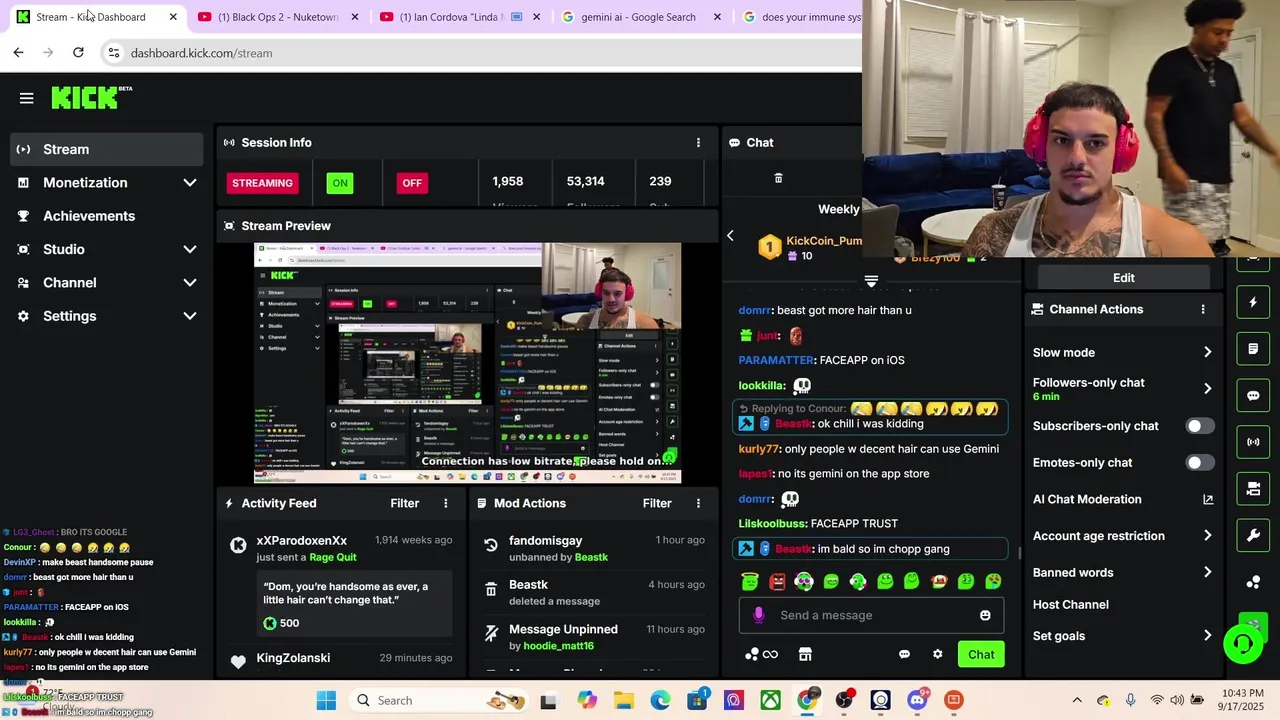Go back in browser
This screenshot has height=720, width=1280.
pos(18,53)
